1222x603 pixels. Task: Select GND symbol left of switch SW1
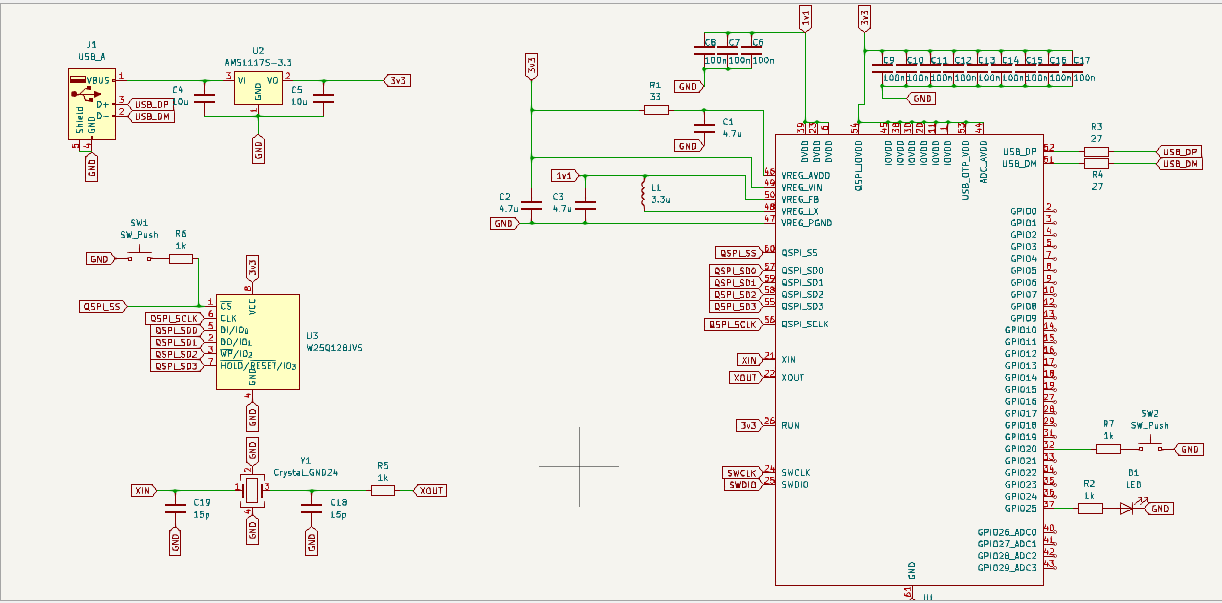tap(99, 259)
